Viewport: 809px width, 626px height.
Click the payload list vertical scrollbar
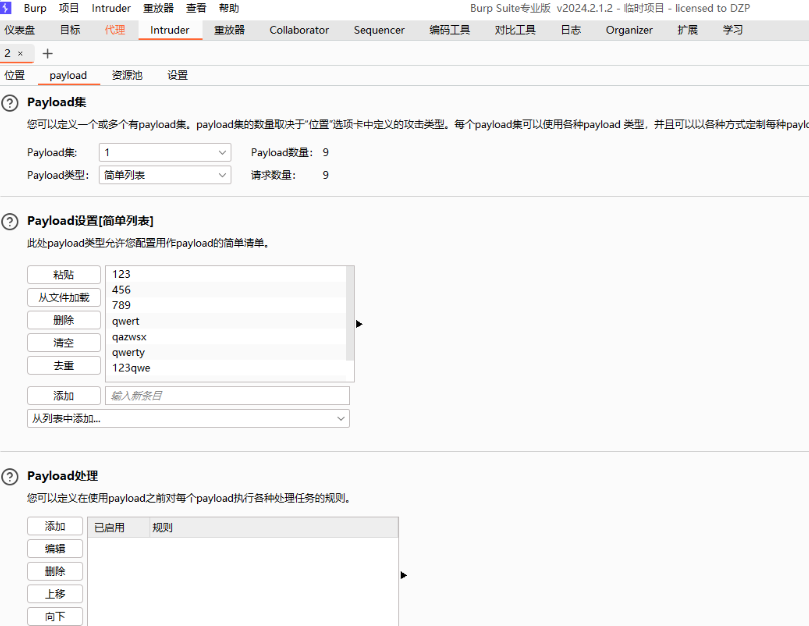pos(350,312)
